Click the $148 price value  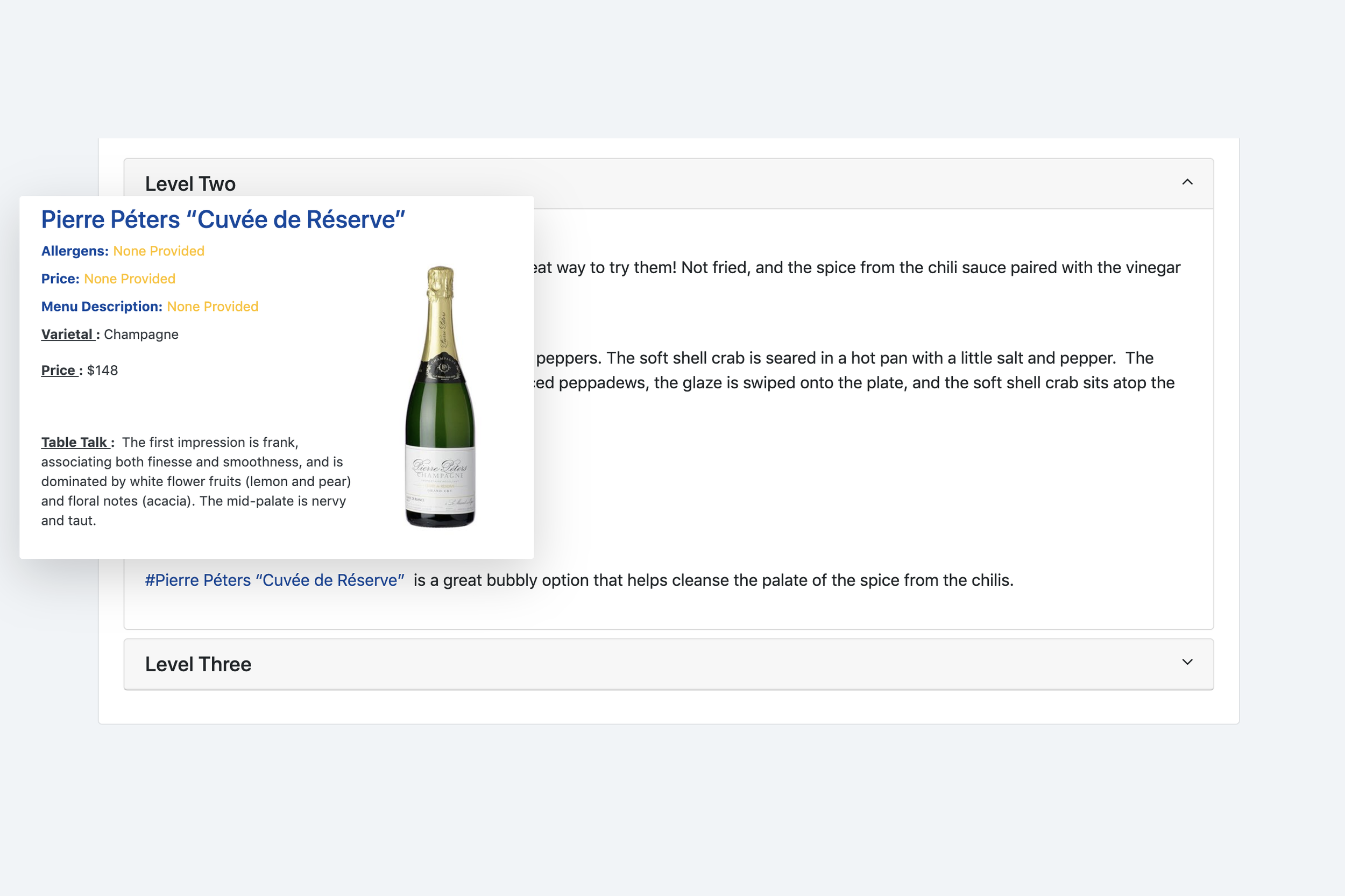point(102,370)
